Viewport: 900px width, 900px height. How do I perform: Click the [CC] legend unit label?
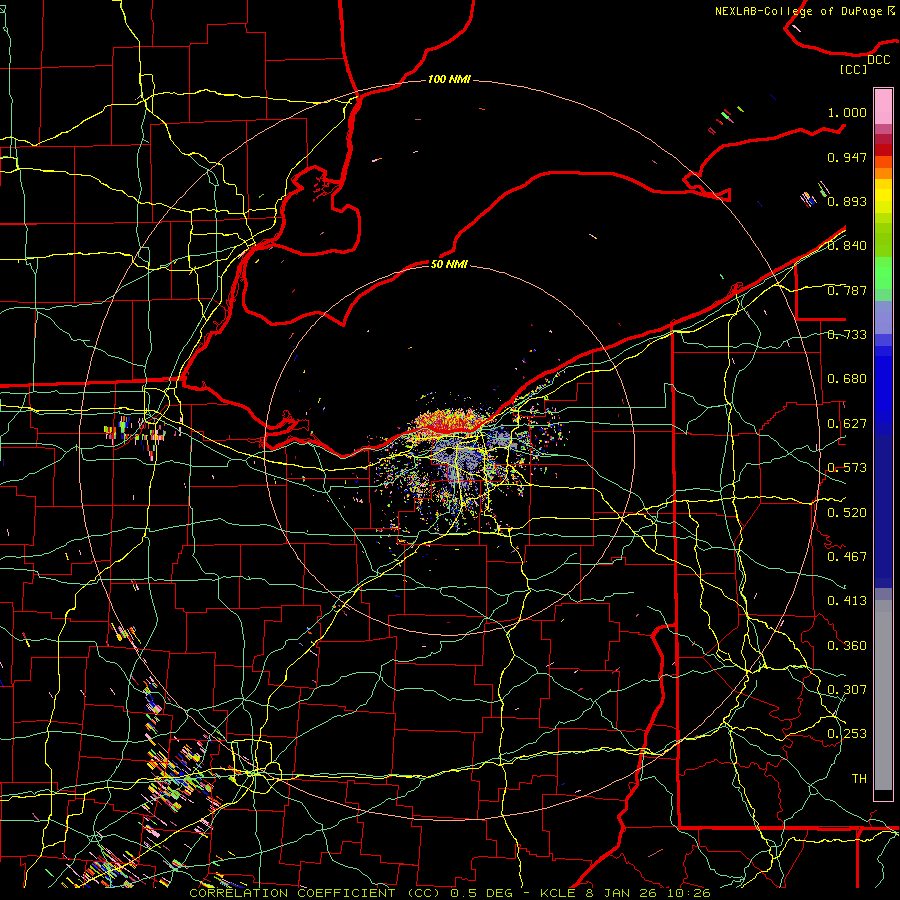(x=854, y=69)
